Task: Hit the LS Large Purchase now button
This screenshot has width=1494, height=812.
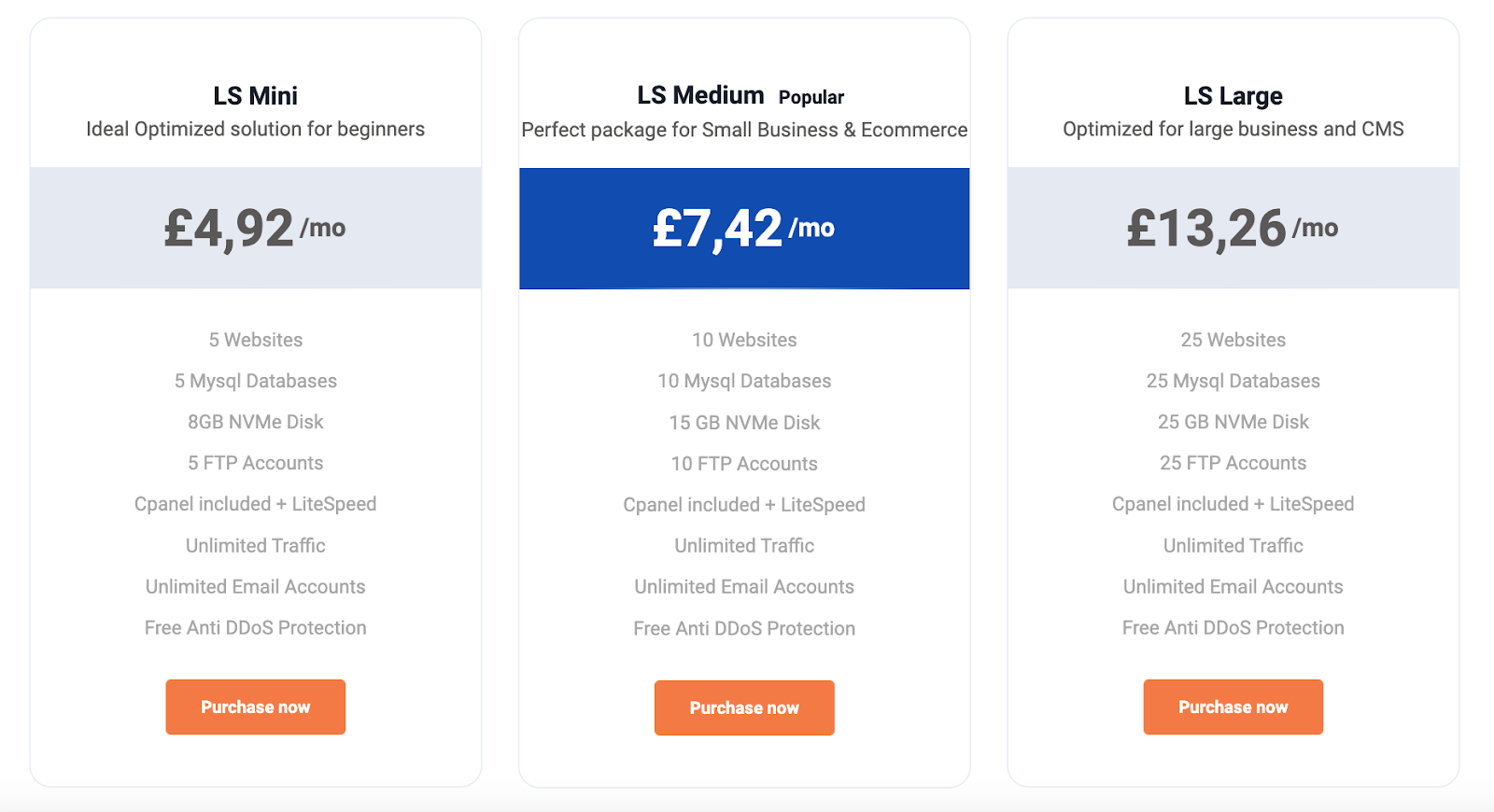Action: tap(1233, 707)
